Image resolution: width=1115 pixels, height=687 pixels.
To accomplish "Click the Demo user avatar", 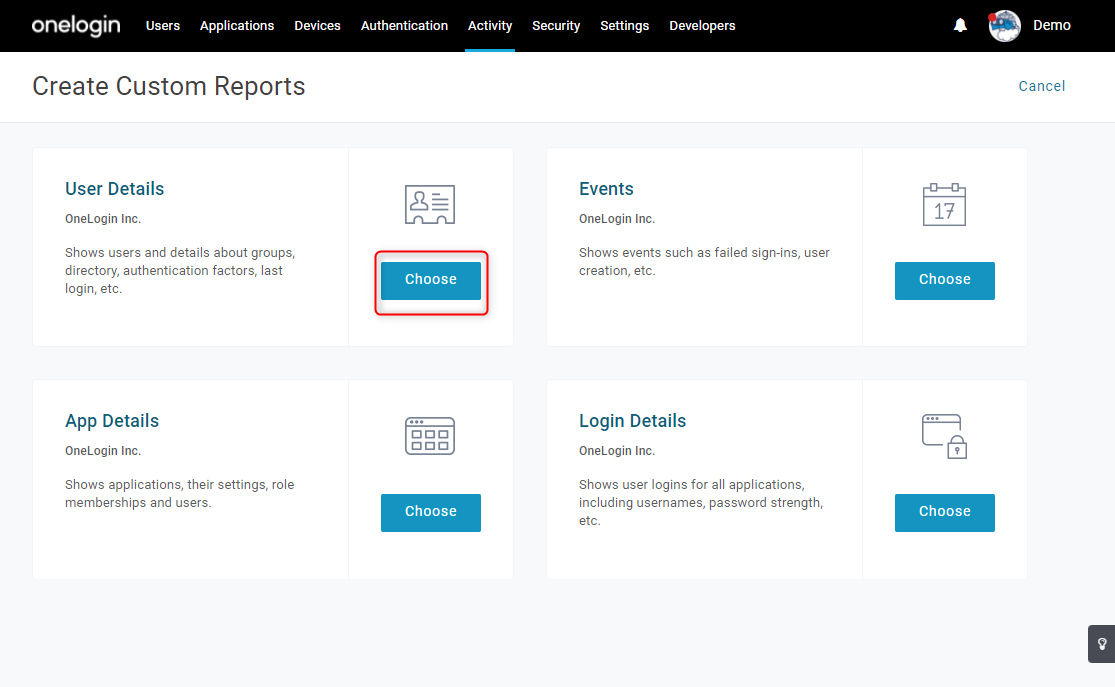I will [x=1005, y=26].
